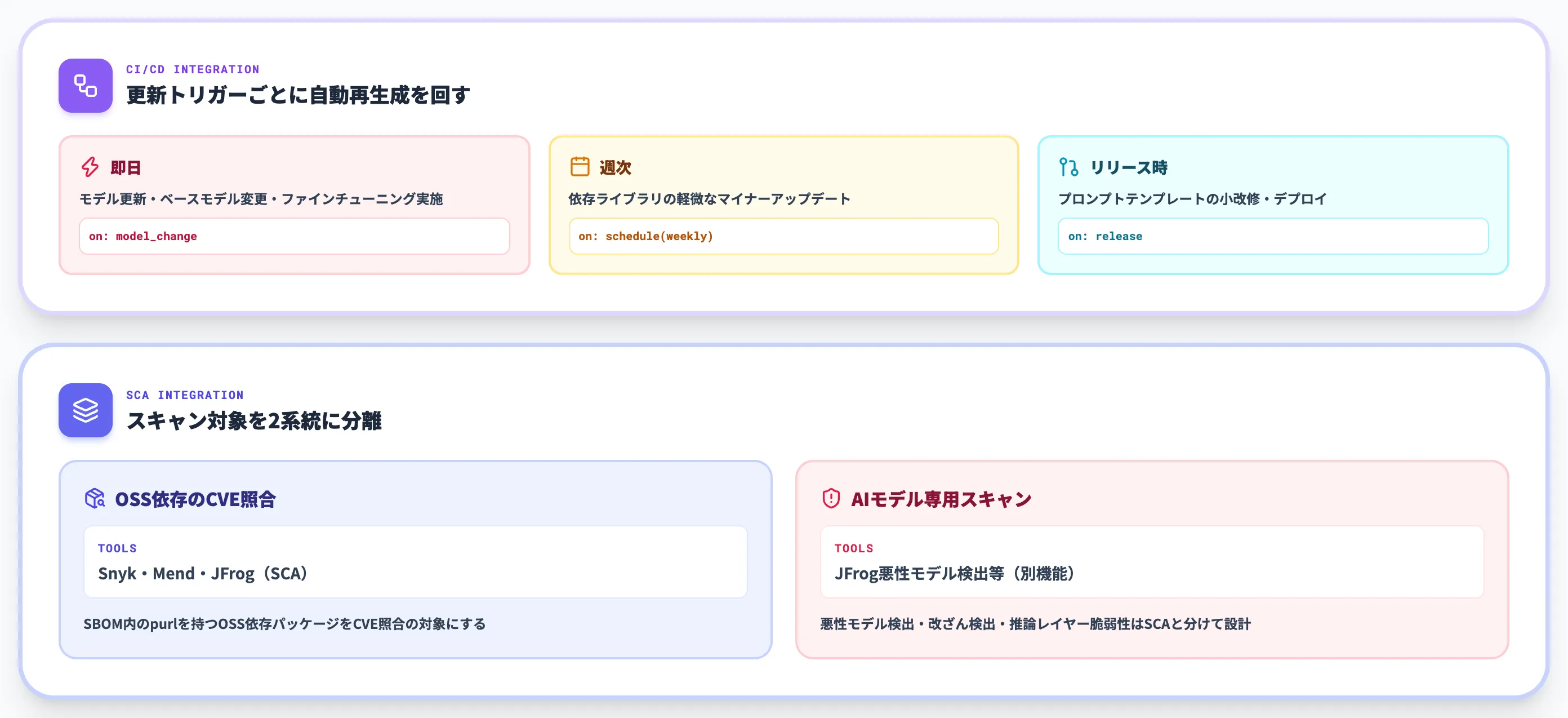Click text プロンプトテンプレートの小改修・デプロイ

click(x=1192, y=199)
